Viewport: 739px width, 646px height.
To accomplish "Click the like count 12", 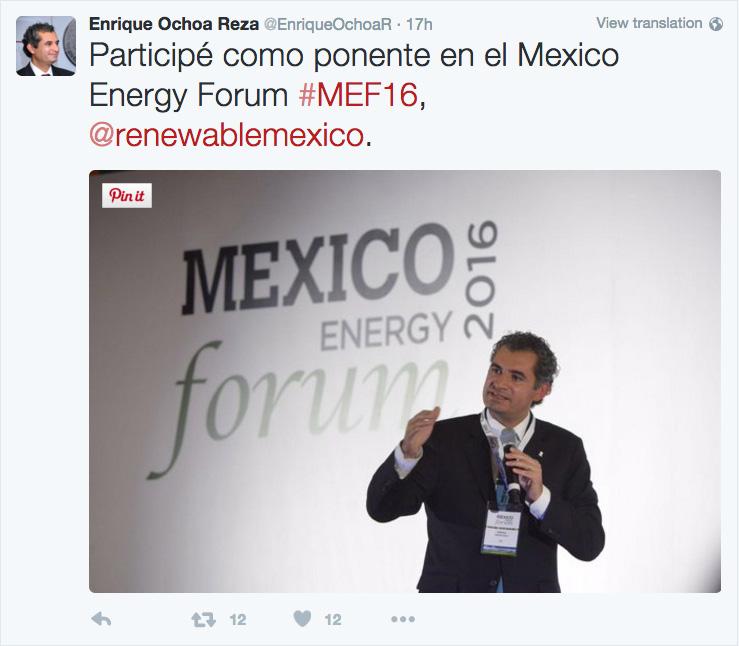I will click(333, 620).
